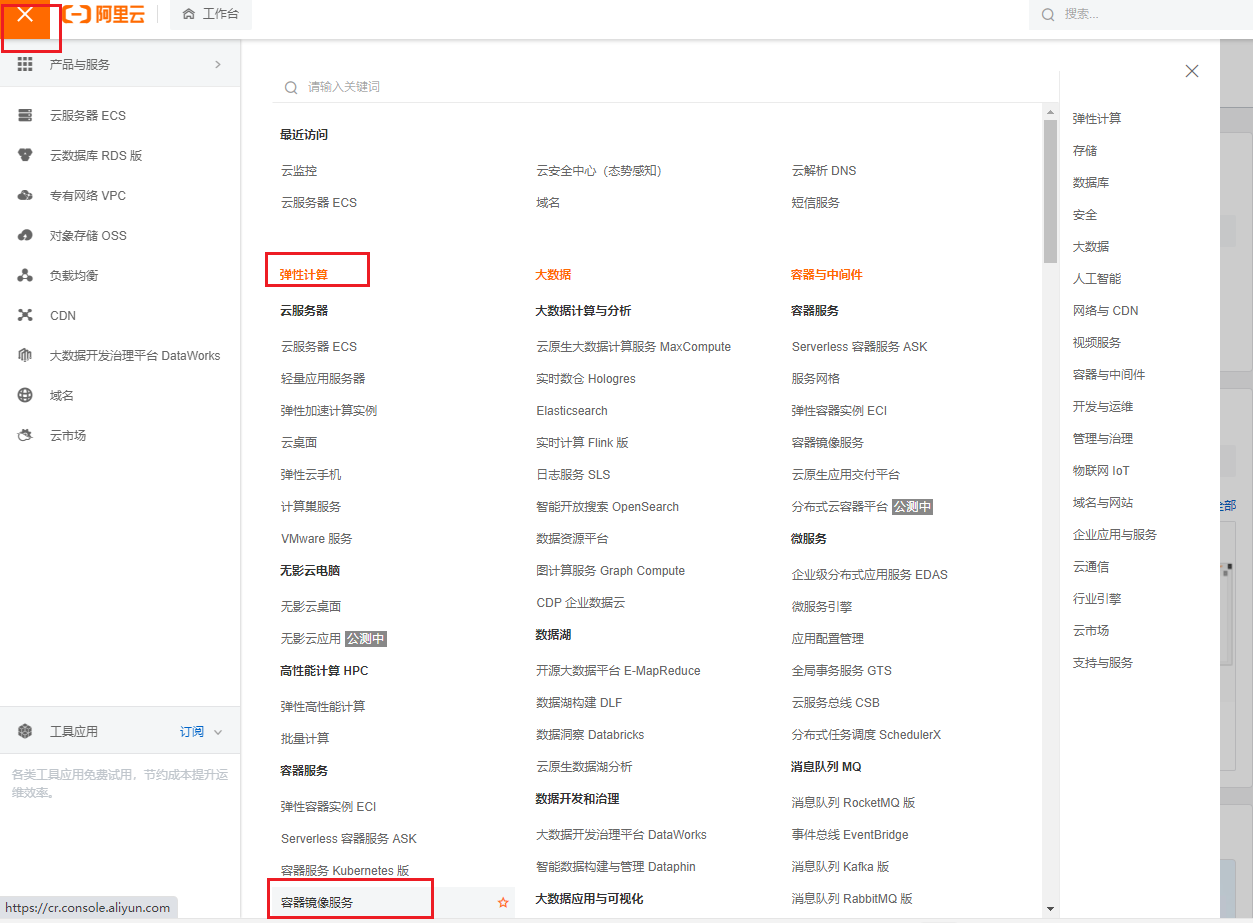Open 弹性云手机 product link

(311, 474)
